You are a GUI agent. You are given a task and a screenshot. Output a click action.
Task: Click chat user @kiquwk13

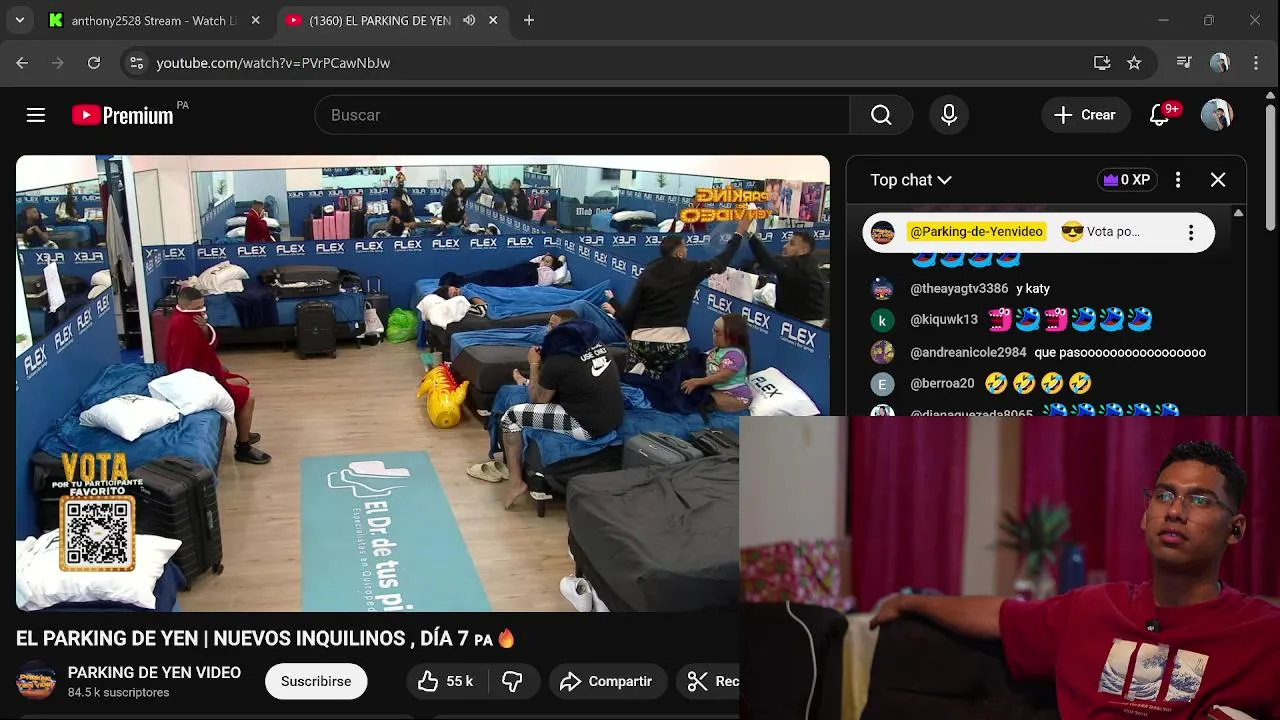tap(944, 320)
